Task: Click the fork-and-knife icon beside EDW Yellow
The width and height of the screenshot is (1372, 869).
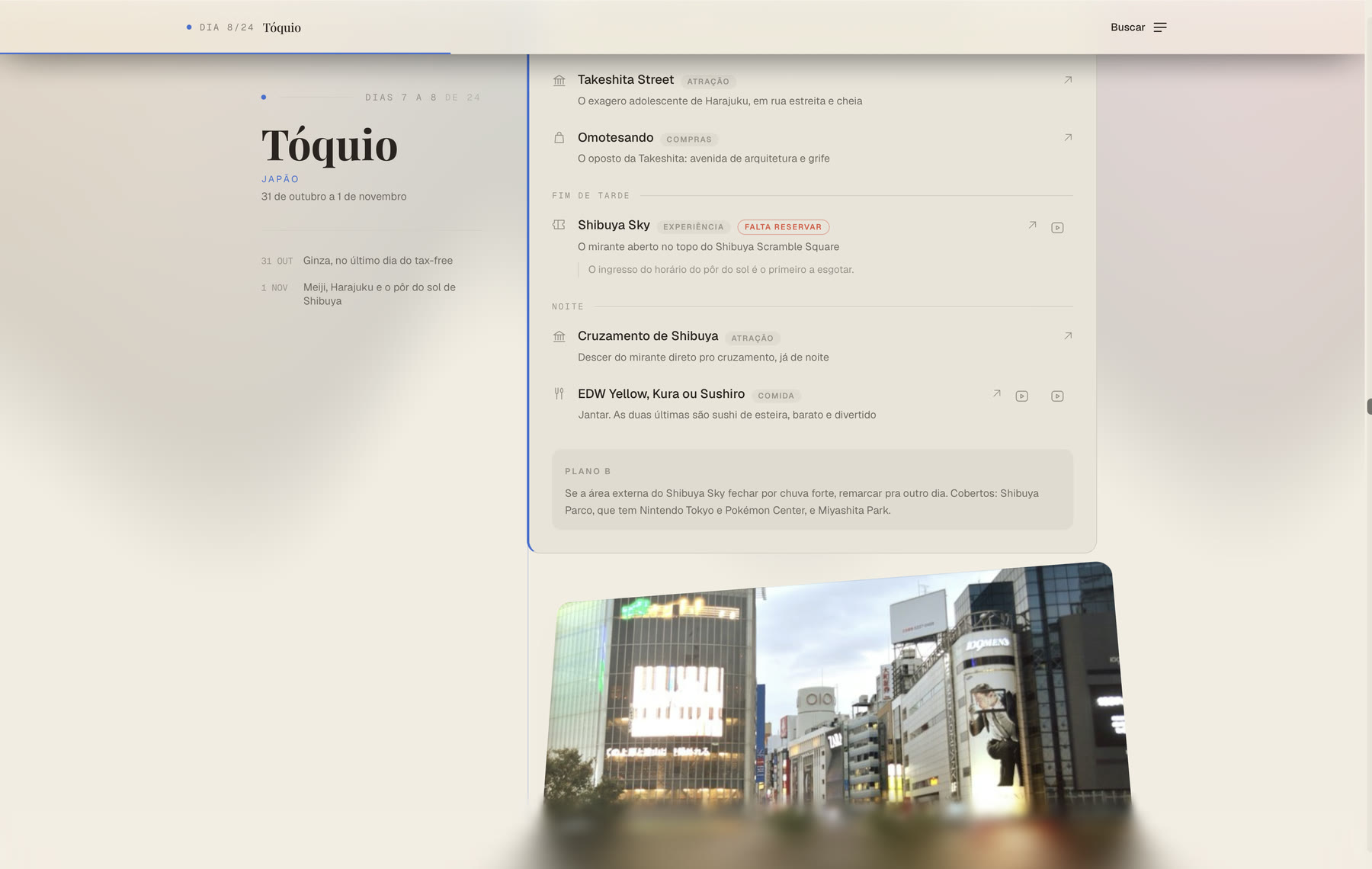Action: pyautogui.click(x=559, y=394)
